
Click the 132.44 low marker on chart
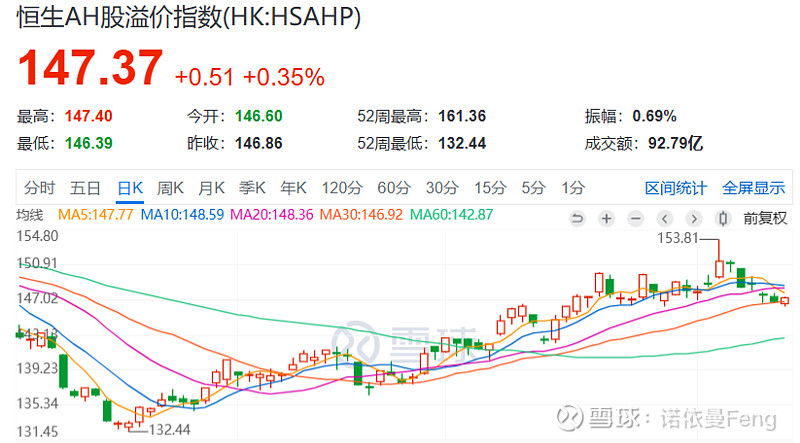[169, 430]
